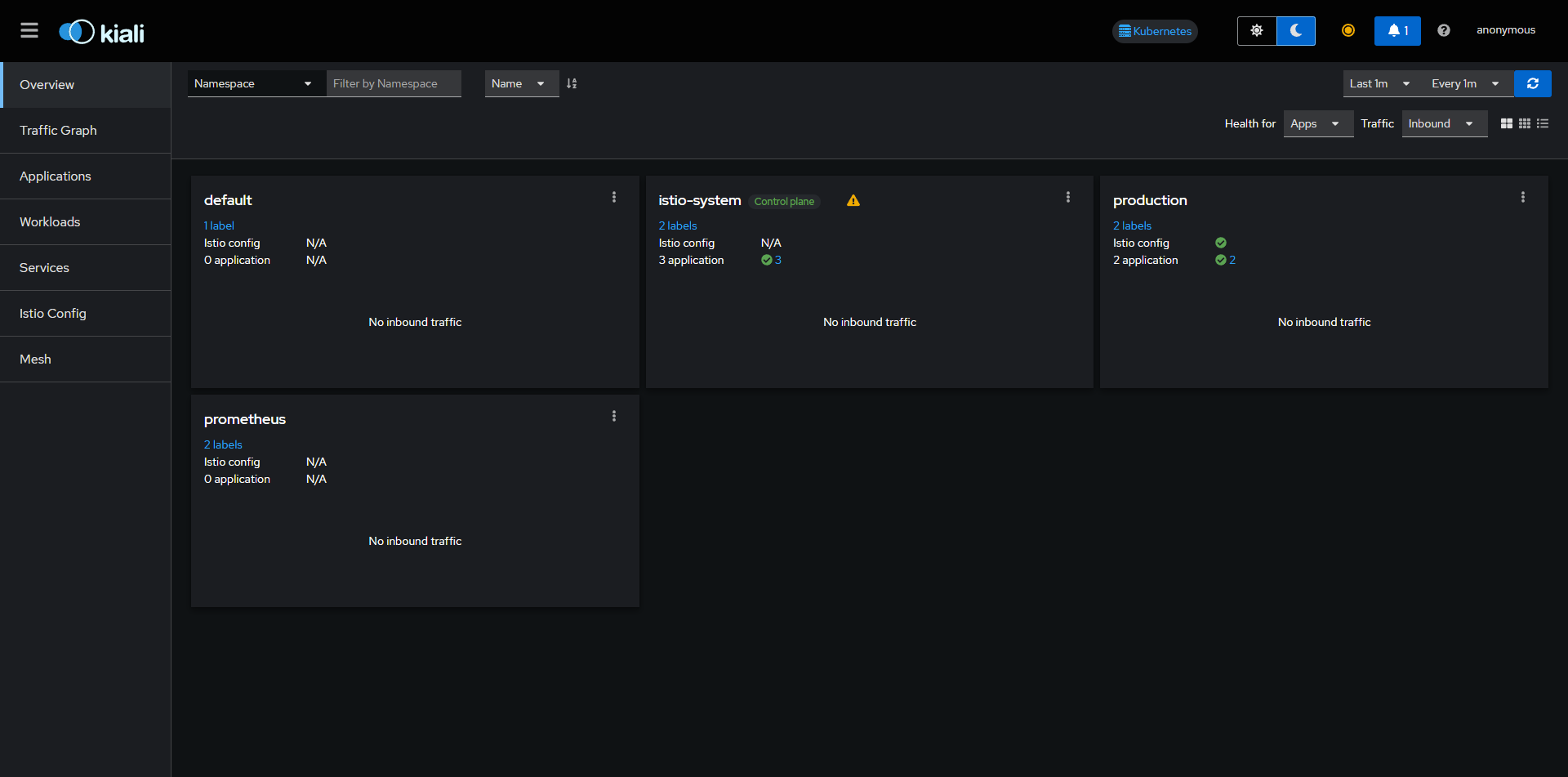Open the Last 1m duration selector
This screenshot has height=777, width=1568.
coord(1379,83)
